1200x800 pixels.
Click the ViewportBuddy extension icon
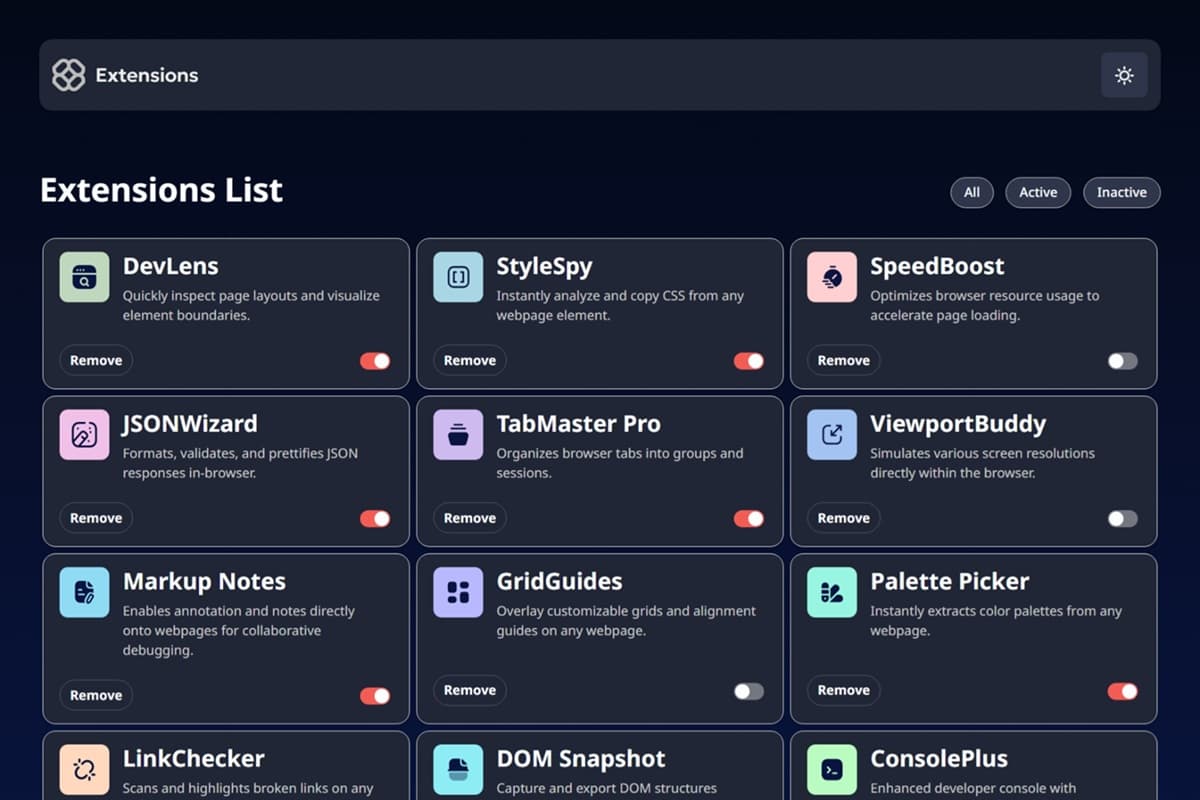point(832,435)
